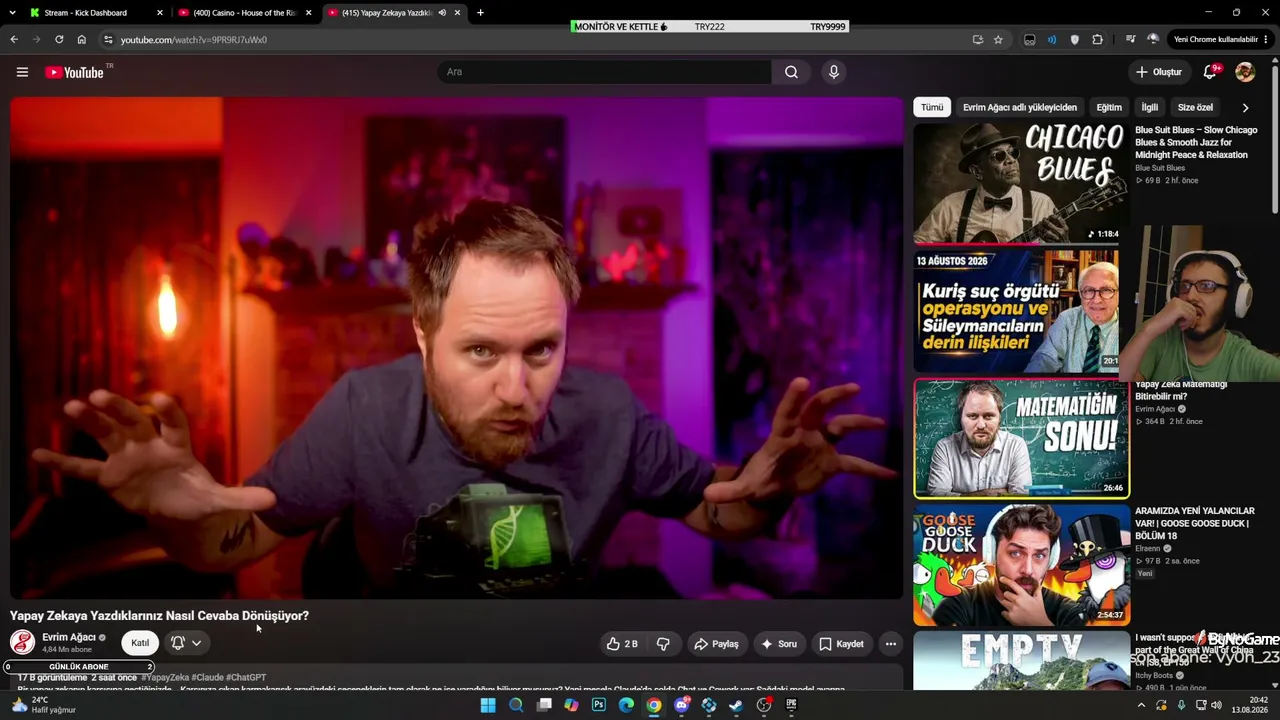Open the Oluştur create menu
Image resolution: width=1280 pixels, height=720 pixels.
tap(1159, 72)
